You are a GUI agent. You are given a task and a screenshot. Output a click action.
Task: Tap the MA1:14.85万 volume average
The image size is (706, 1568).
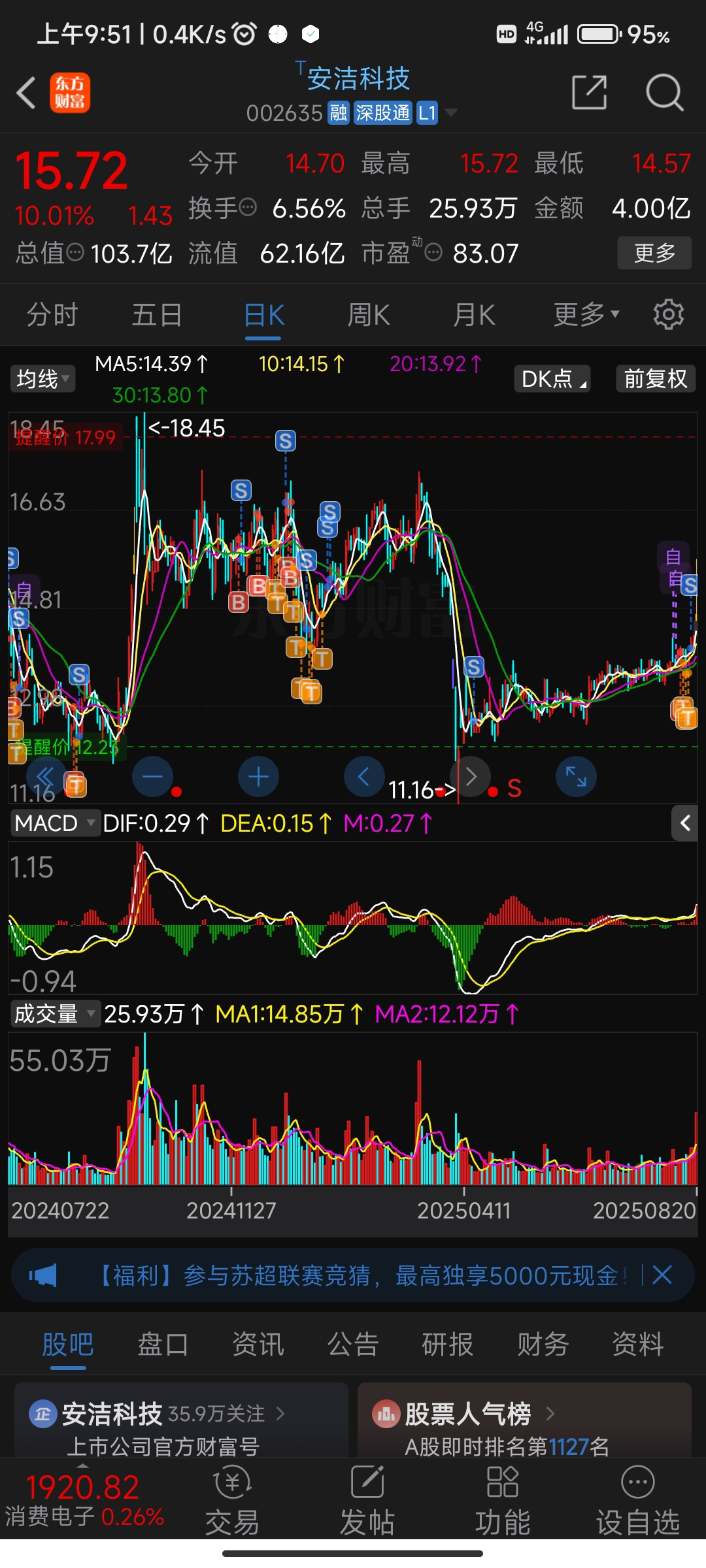(289, 1014)
